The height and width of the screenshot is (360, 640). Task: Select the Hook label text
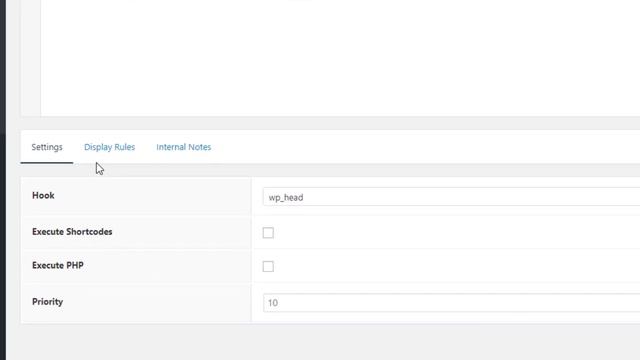(43, 196)
